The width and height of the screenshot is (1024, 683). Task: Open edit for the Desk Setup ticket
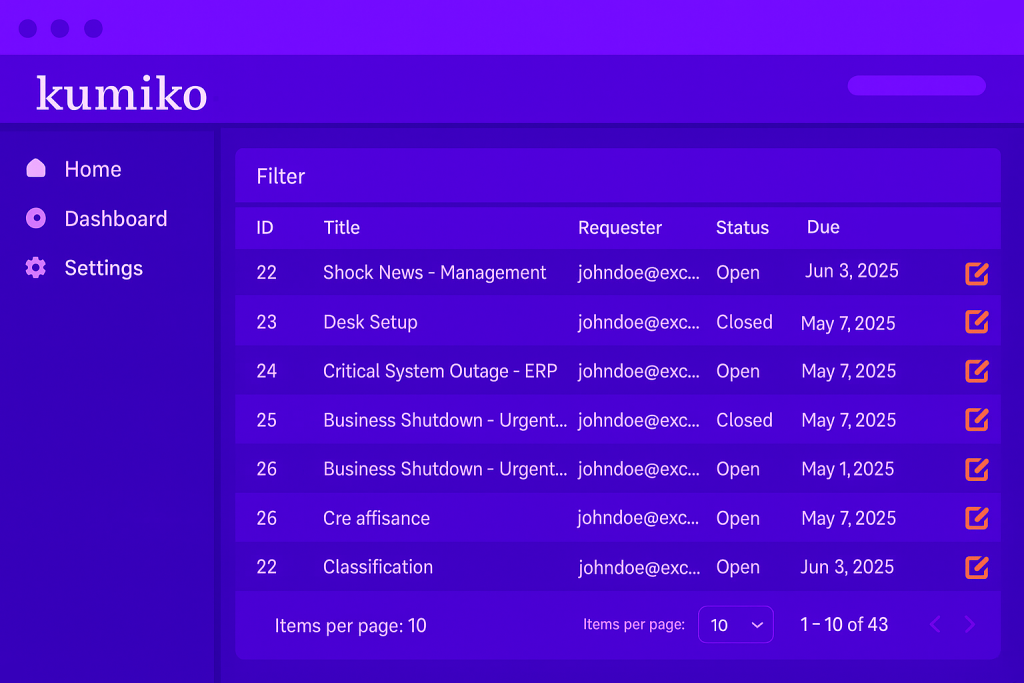click(x=976, y=322)
